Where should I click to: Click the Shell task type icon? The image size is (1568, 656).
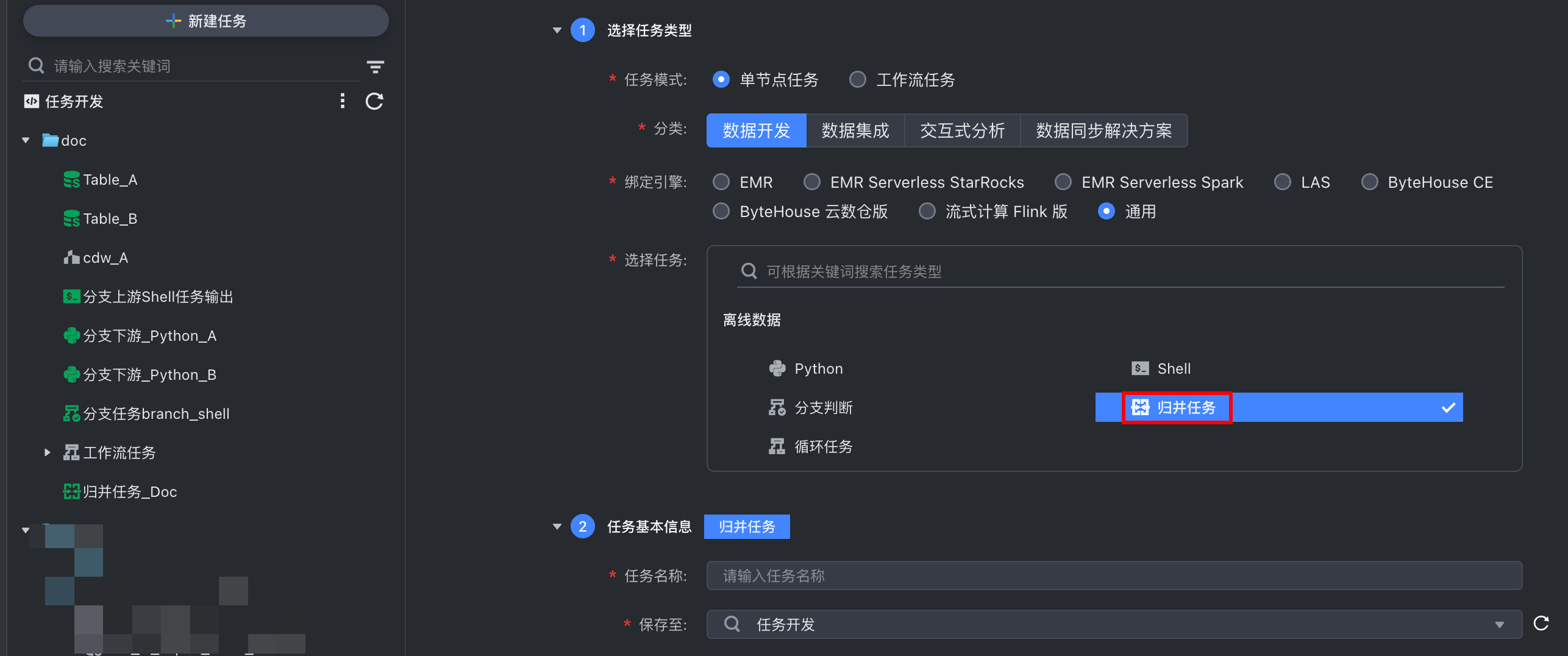1140,369
